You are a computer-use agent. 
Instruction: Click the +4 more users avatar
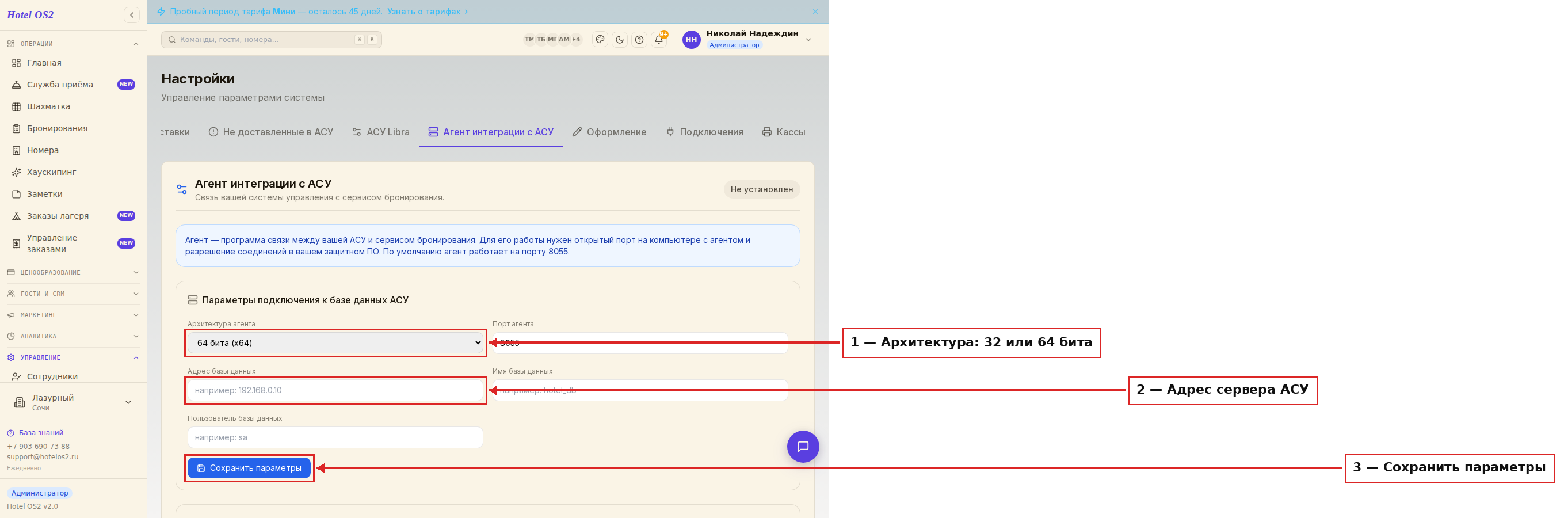[576, 40]
